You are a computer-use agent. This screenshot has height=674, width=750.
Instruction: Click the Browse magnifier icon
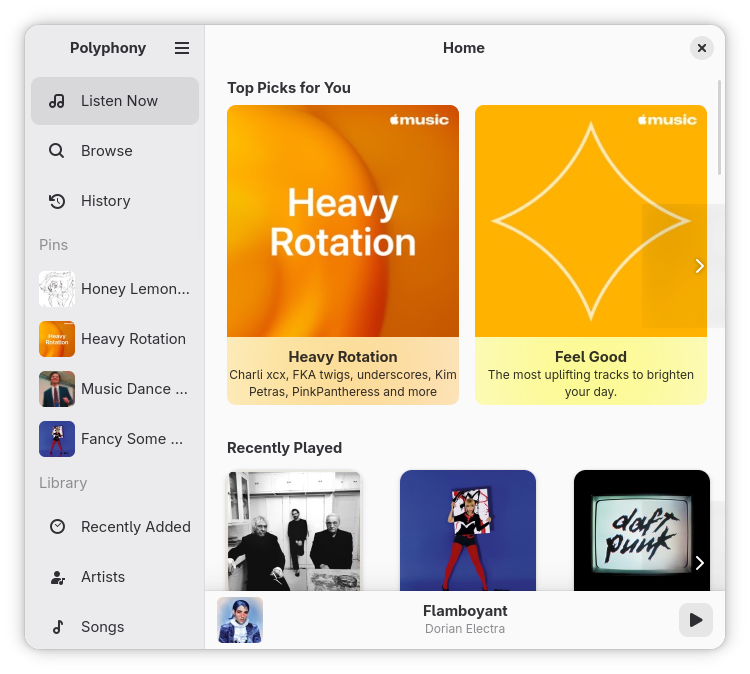click(56, 151)
